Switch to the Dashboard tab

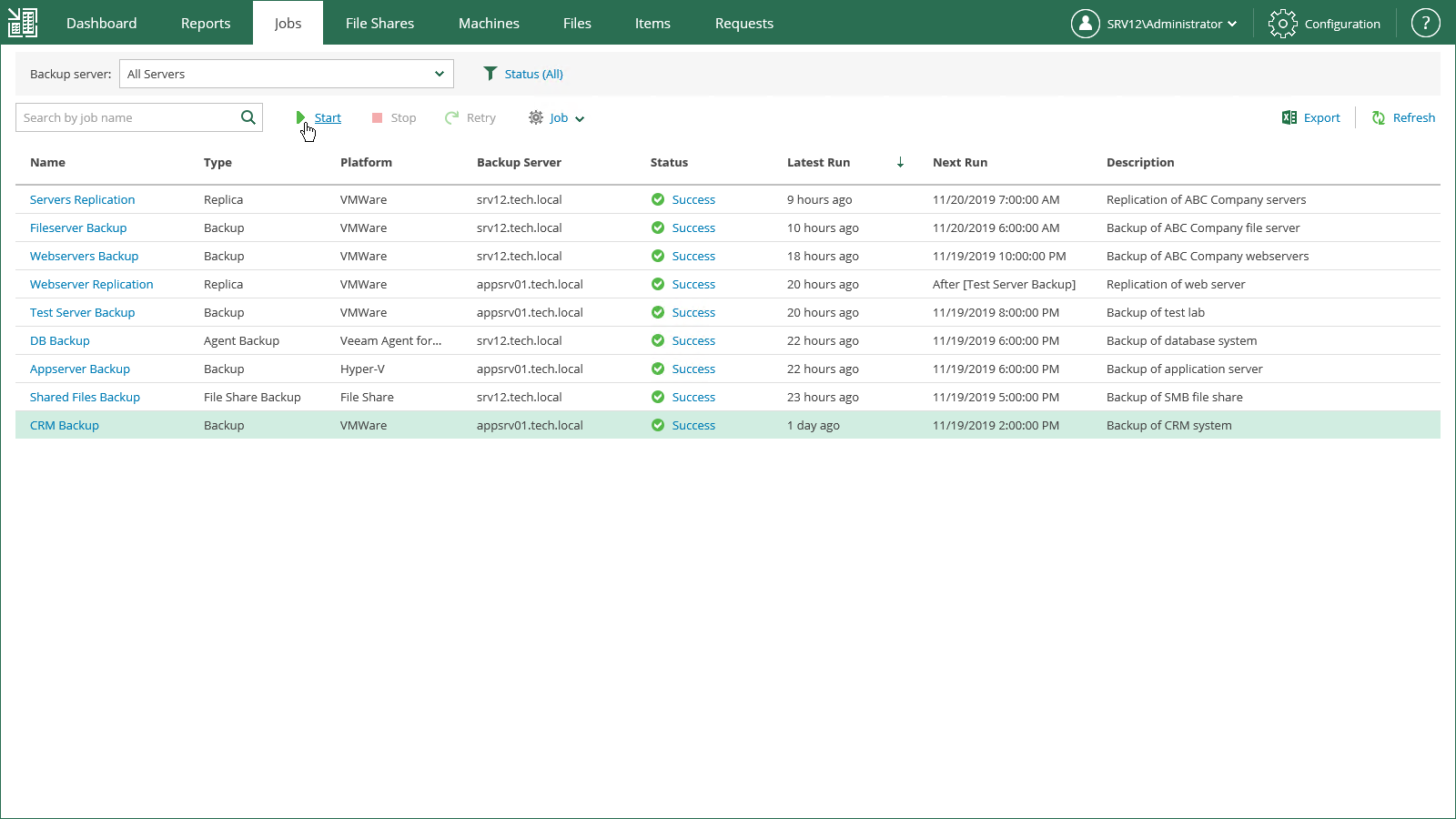pos(101,24)
